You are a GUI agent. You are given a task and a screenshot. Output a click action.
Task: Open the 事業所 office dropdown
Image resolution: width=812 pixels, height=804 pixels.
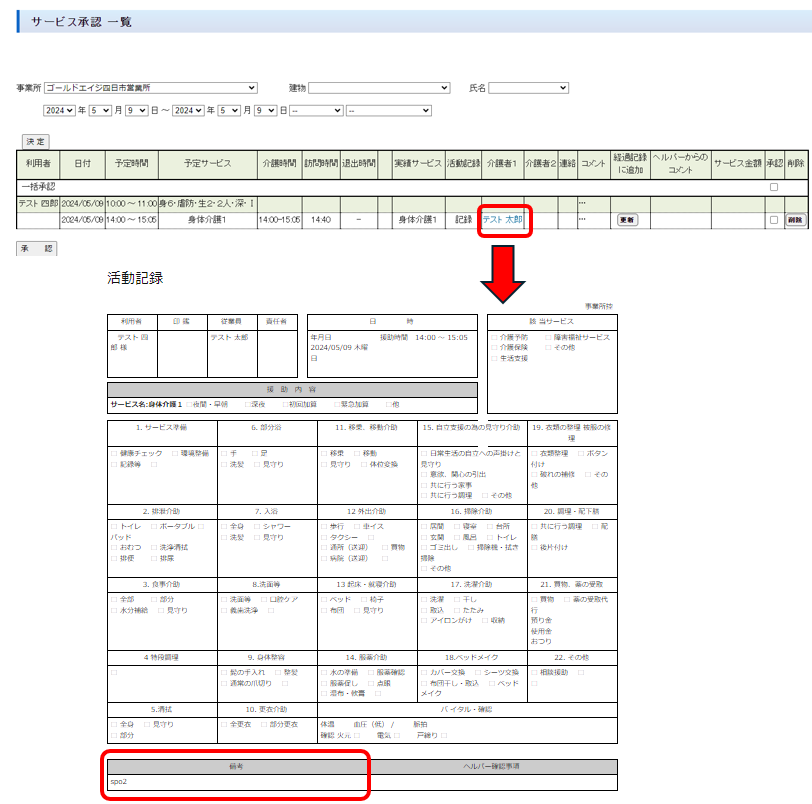coord(150,88)
